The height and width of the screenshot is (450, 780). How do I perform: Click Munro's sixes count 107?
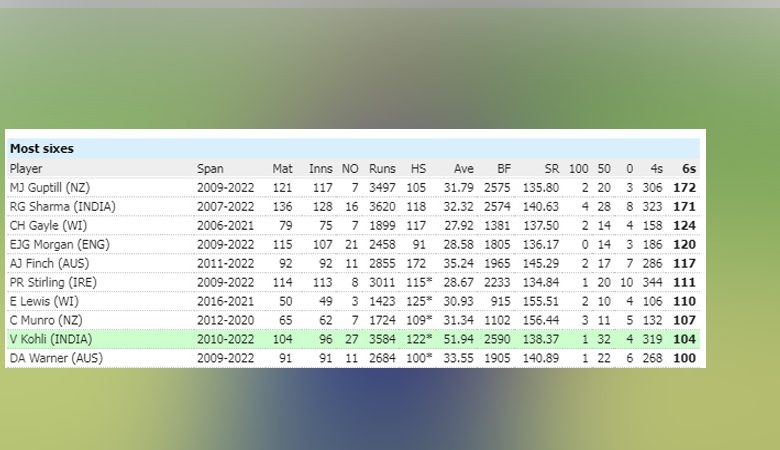[x=684, y=320]
